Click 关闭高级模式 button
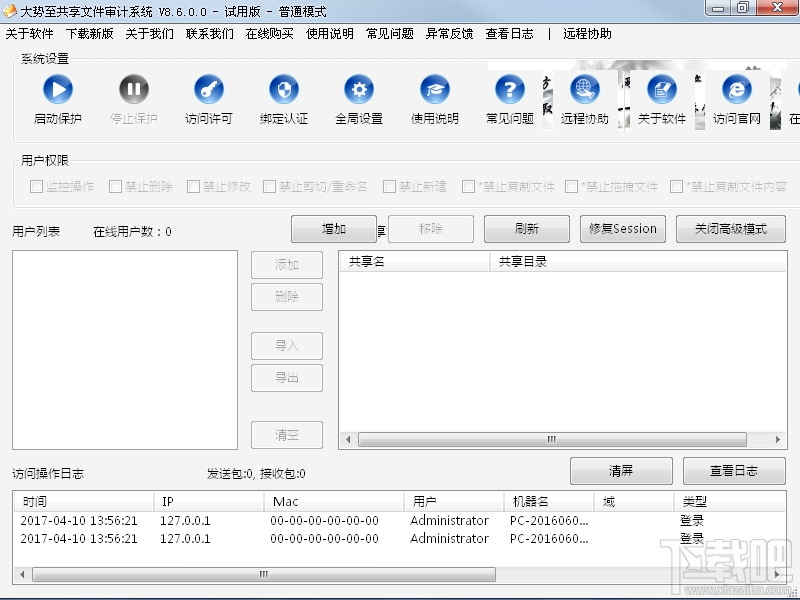Image resolution: width=800 pixels, height=600 pixels. 731,229
